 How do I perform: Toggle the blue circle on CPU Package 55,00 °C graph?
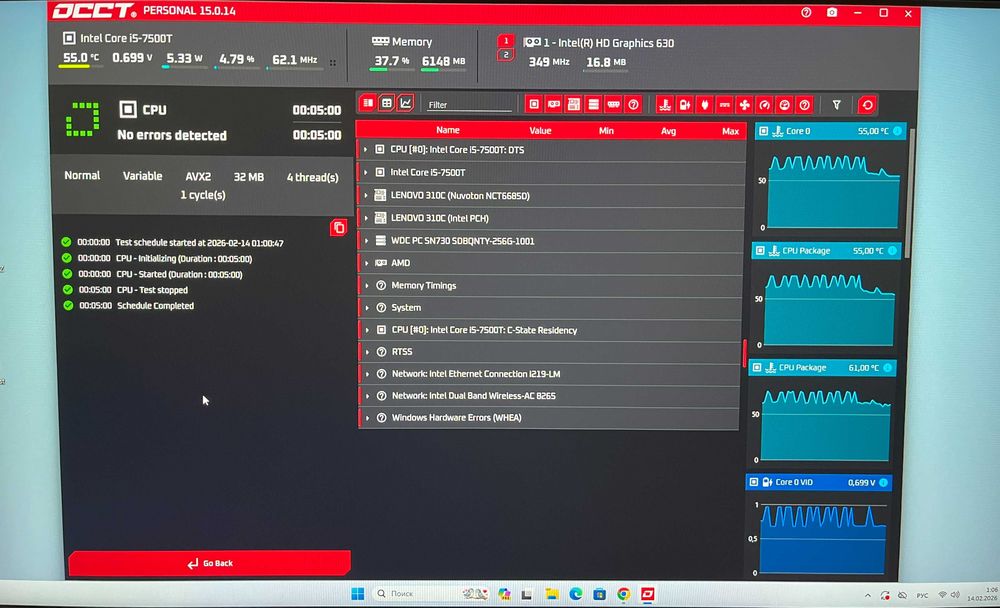pos(892,251)
